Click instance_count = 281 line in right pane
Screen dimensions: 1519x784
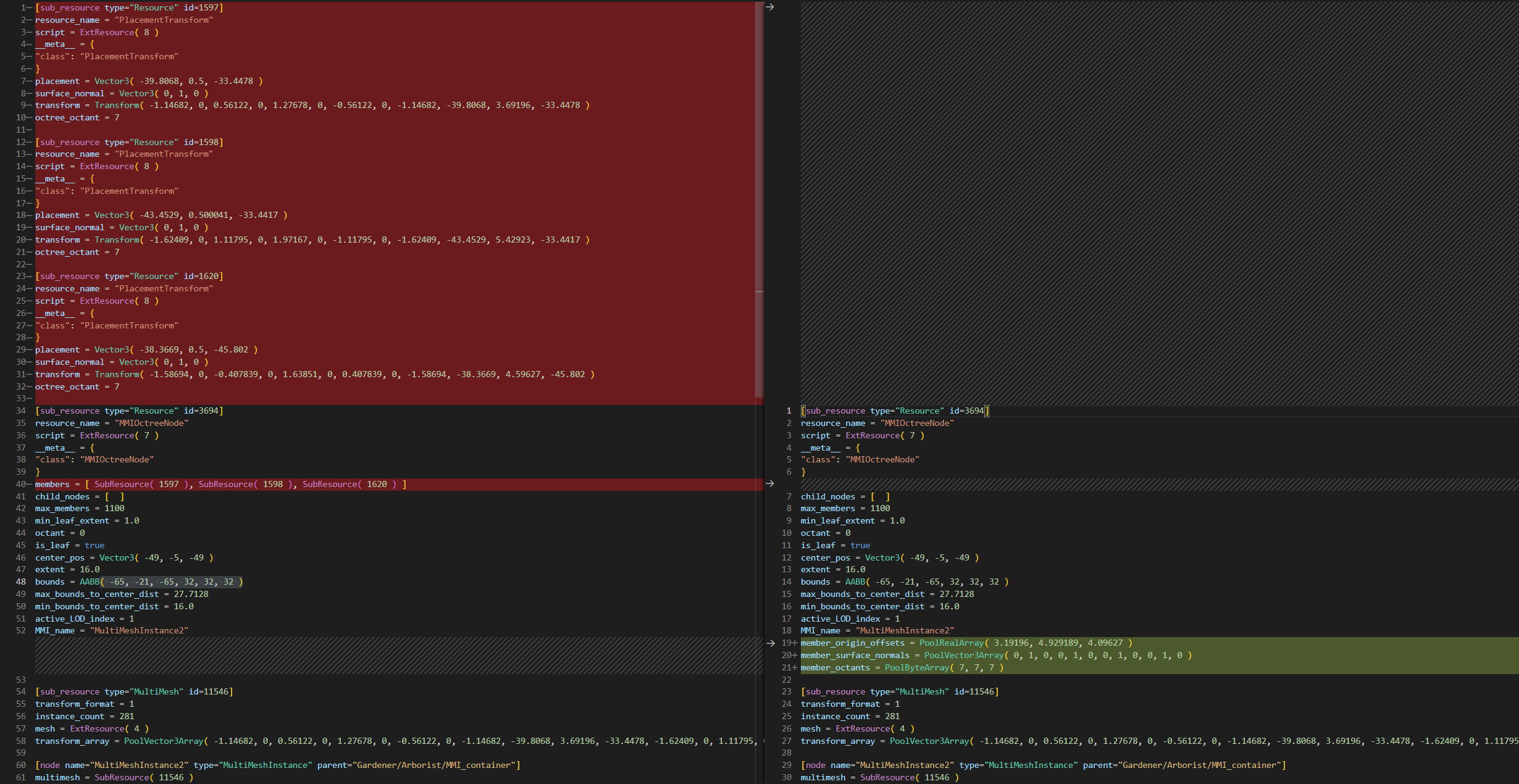coord(850,716)
